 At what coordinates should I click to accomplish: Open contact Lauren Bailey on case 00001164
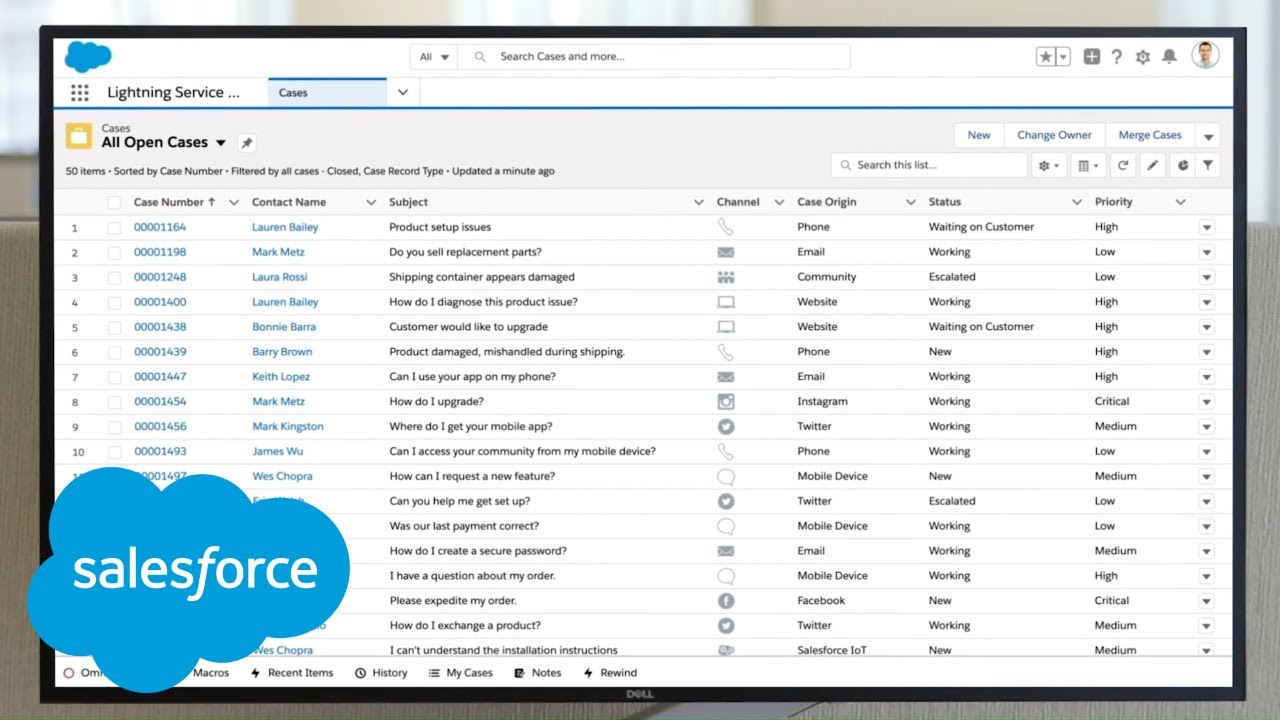[285, 227]
